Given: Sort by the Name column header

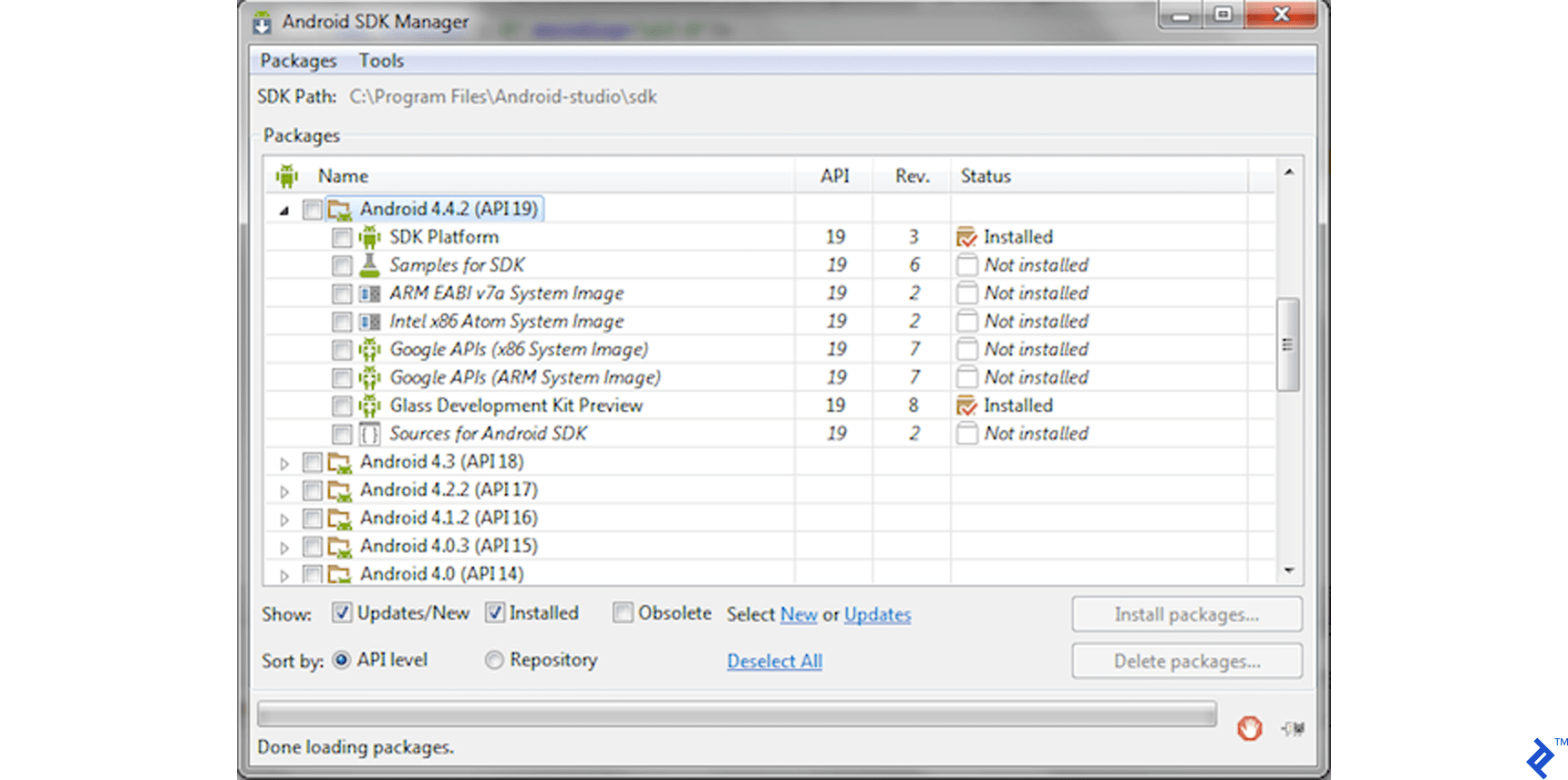Looking at the screenshot, I should click(x=343, y=176).
